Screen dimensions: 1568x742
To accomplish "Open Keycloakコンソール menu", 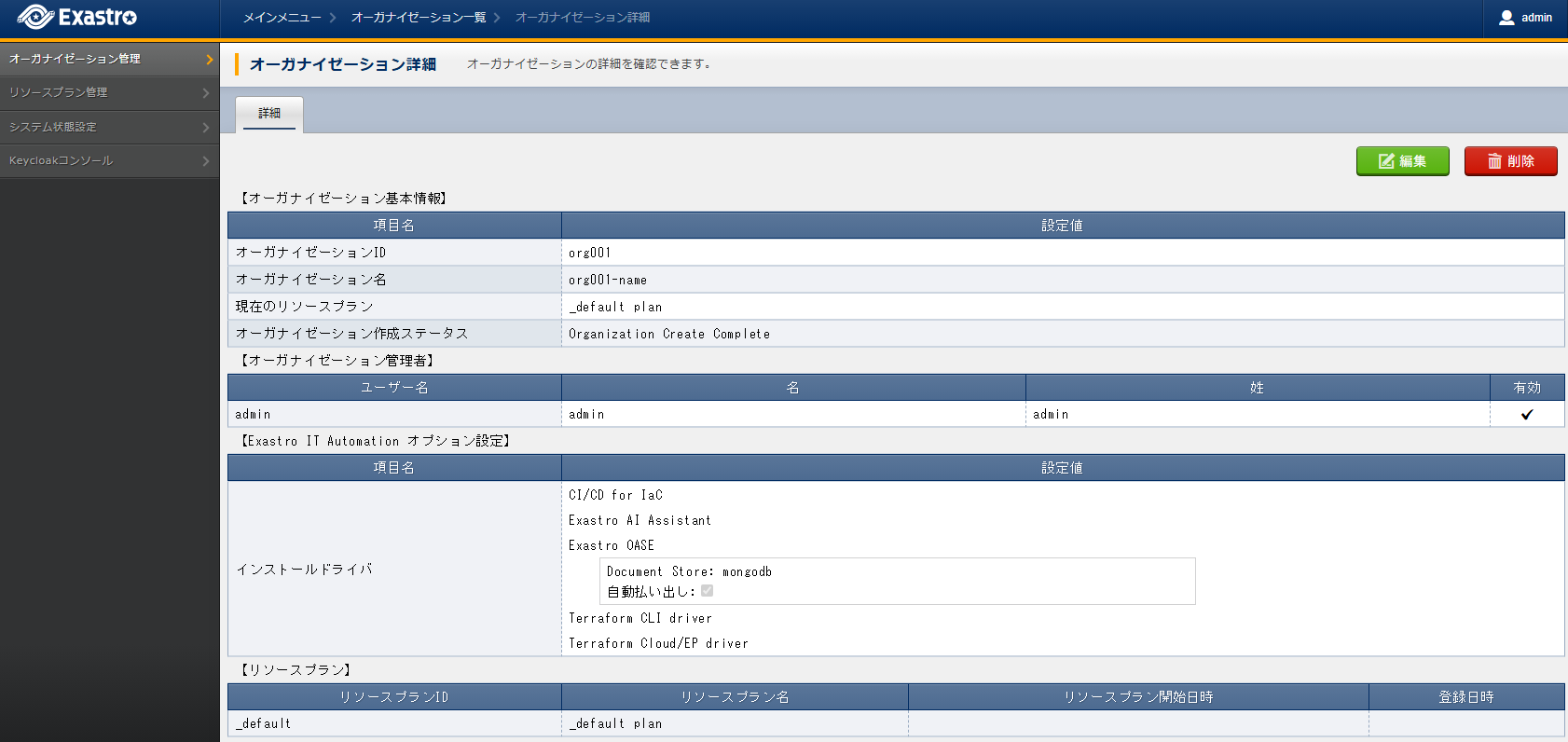I will pos(110,161).
